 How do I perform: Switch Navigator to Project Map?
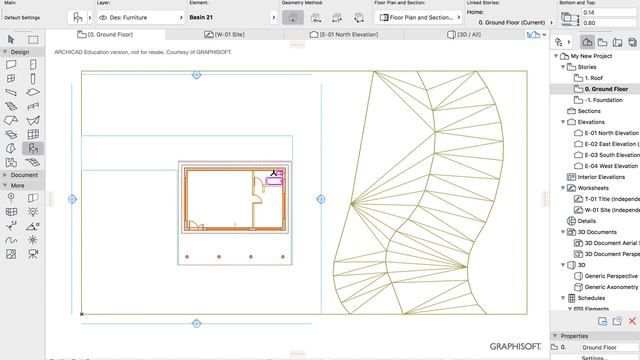coord(587,42)
